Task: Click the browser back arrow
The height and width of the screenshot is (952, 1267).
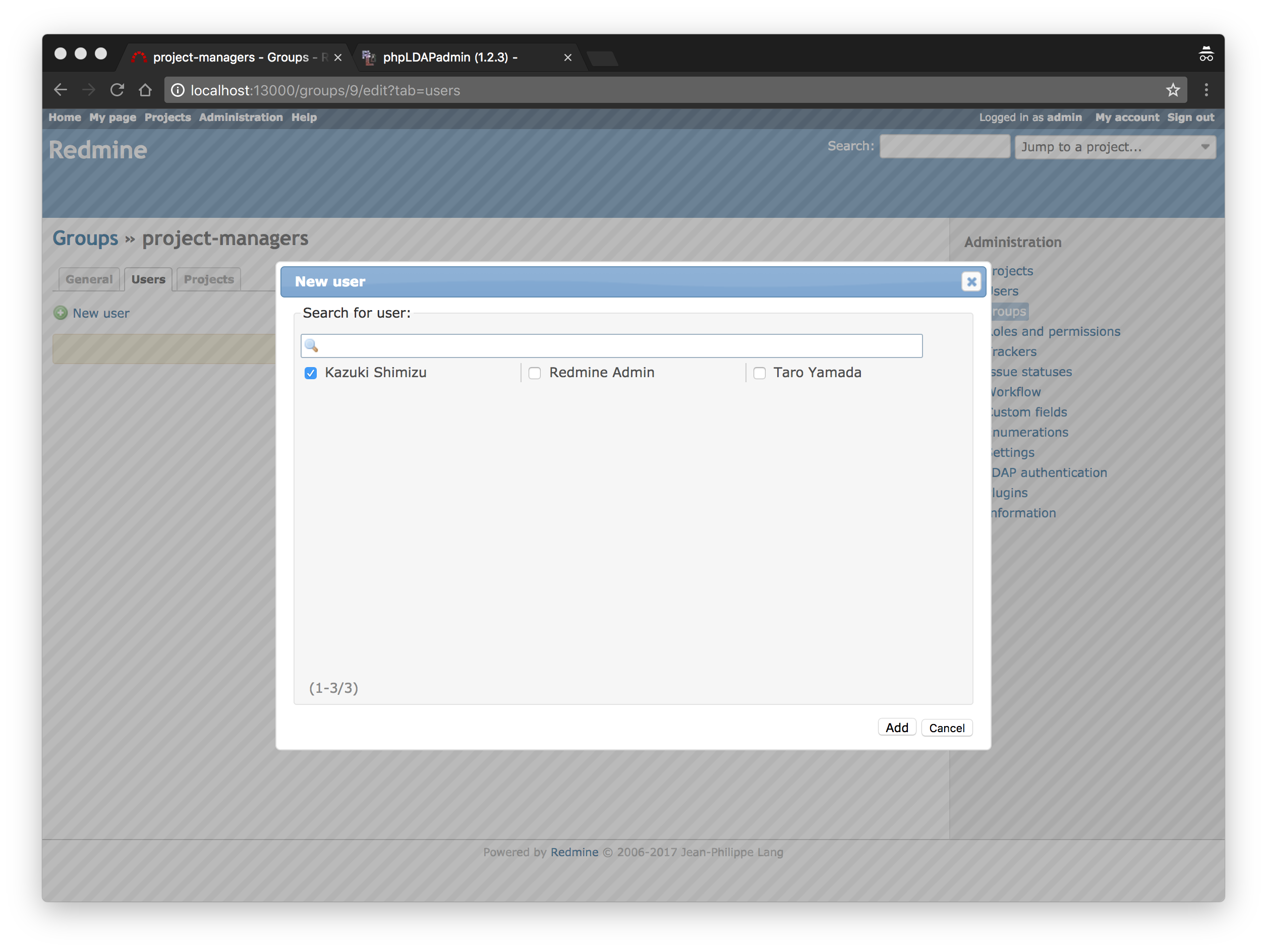Action: click(x=61, y=90)
